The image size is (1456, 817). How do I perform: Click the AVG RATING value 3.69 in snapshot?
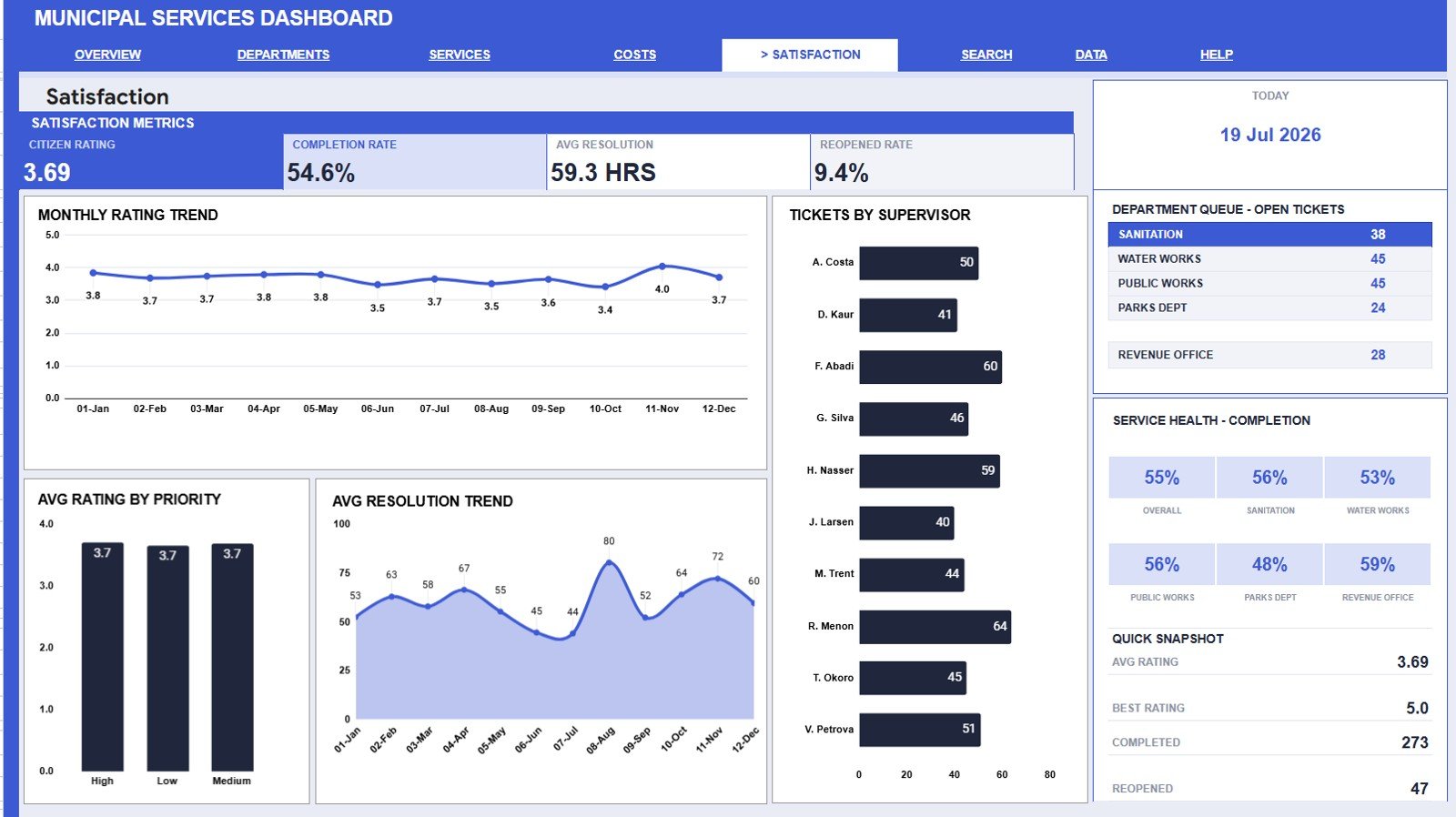pyautogui.click(x=1412, y=662)
